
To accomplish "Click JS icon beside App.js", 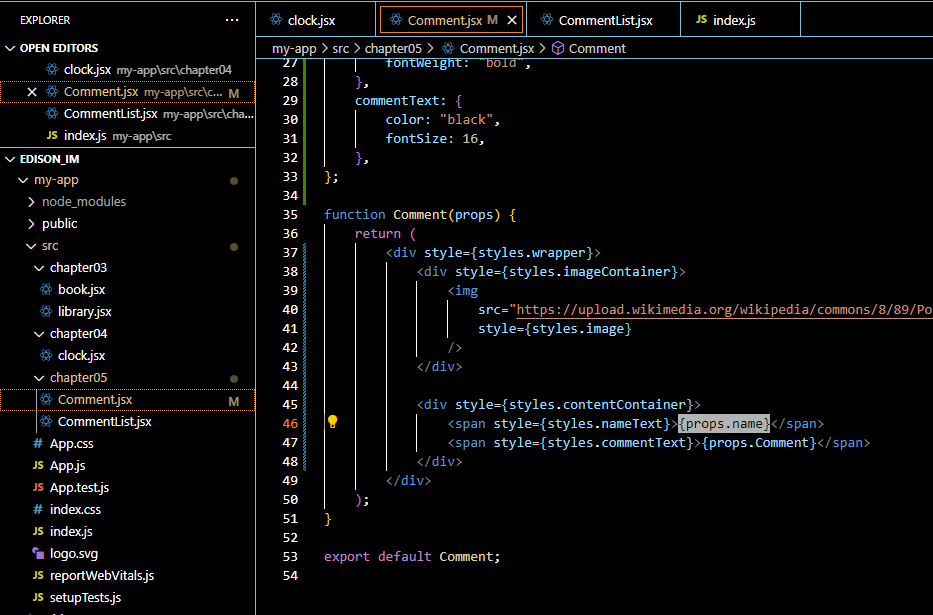I will [x=38, y=465].
